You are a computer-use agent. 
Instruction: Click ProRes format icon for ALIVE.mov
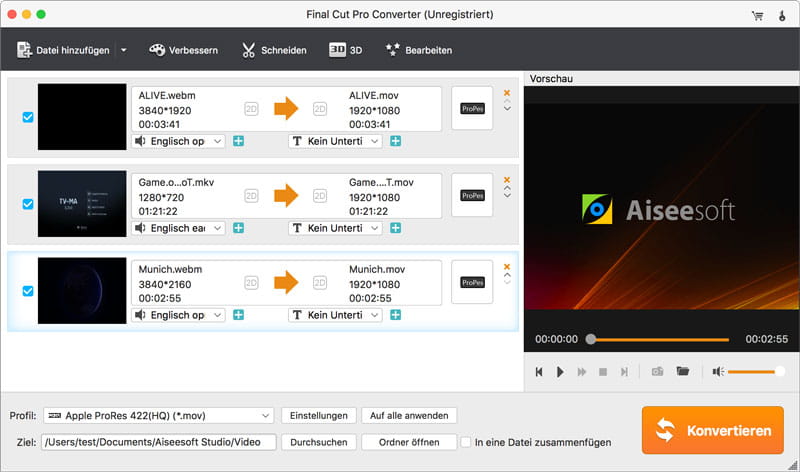pos(472,108)
